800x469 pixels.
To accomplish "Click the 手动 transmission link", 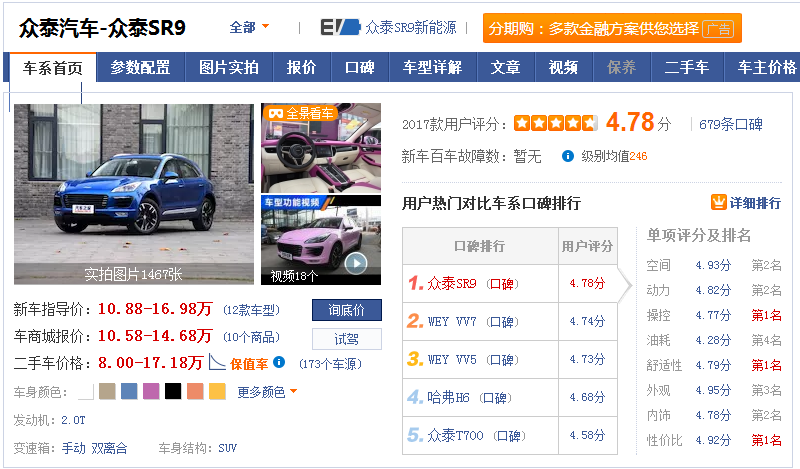I will pyautogui.click(x=73, y=448).
